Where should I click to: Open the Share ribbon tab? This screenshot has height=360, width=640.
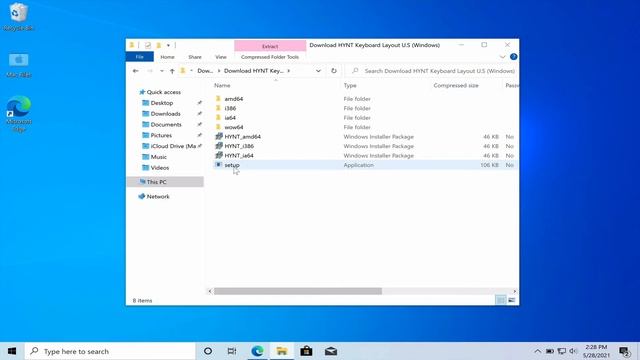195,57
